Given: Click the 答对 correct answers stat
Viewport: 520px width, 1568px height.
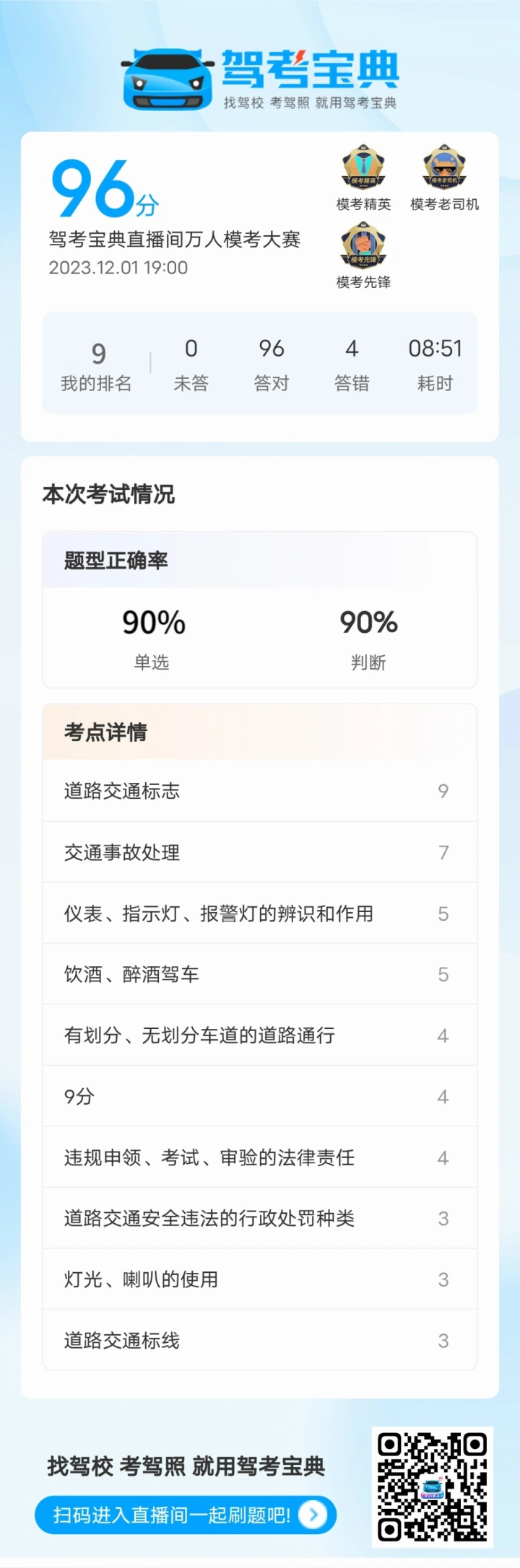Looking at the screenshot, I should [272, 364].
